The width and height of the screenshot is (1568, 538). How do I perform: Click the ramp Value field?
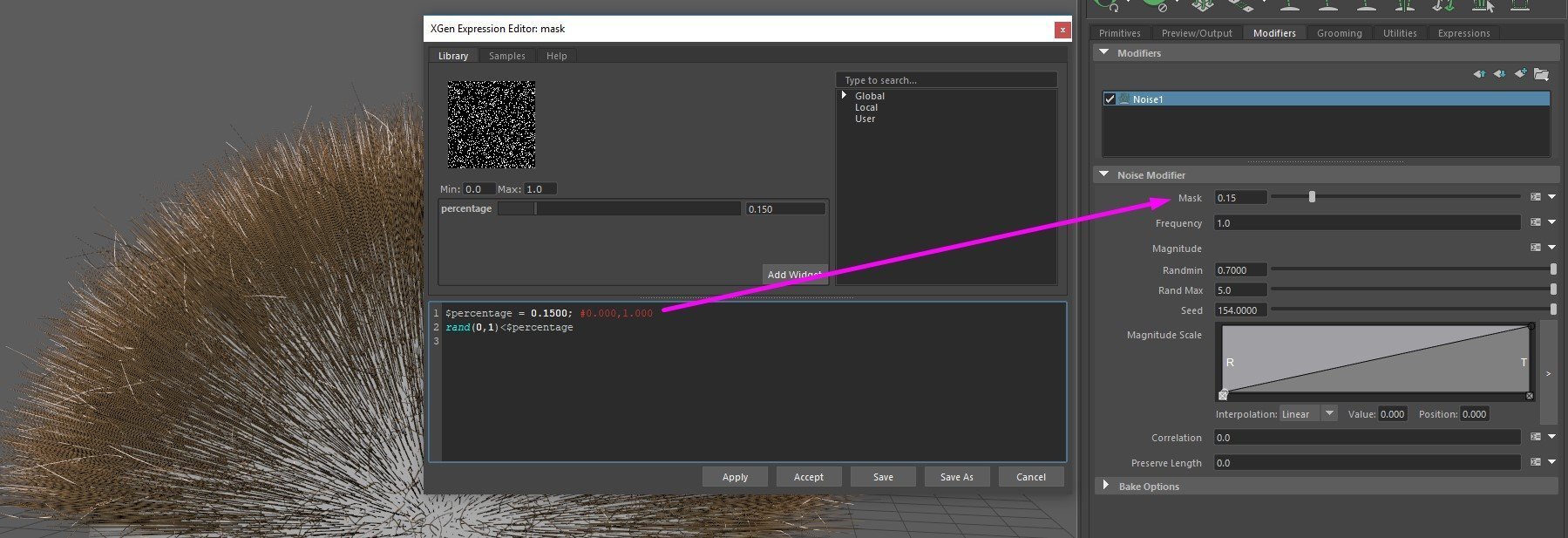click(1392, 413)
